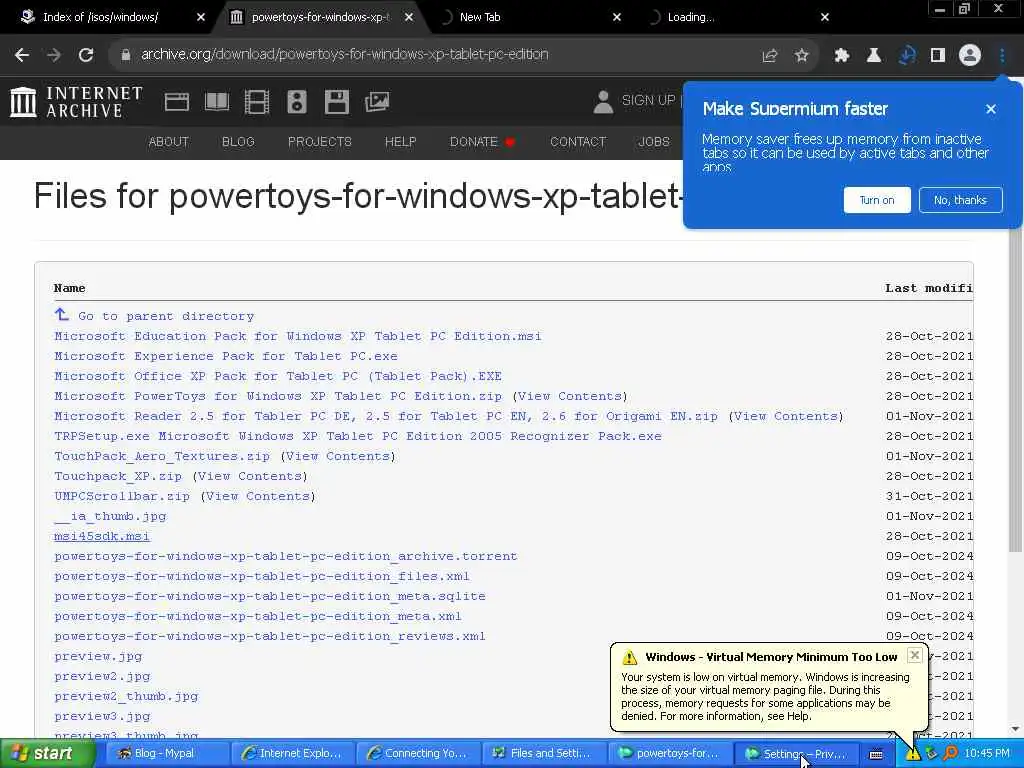Download the 'Microsoft Office XP Pack for Tablet PC' EXE
The width and height of the screenshot is (1024, 768).
click(278, 376)
